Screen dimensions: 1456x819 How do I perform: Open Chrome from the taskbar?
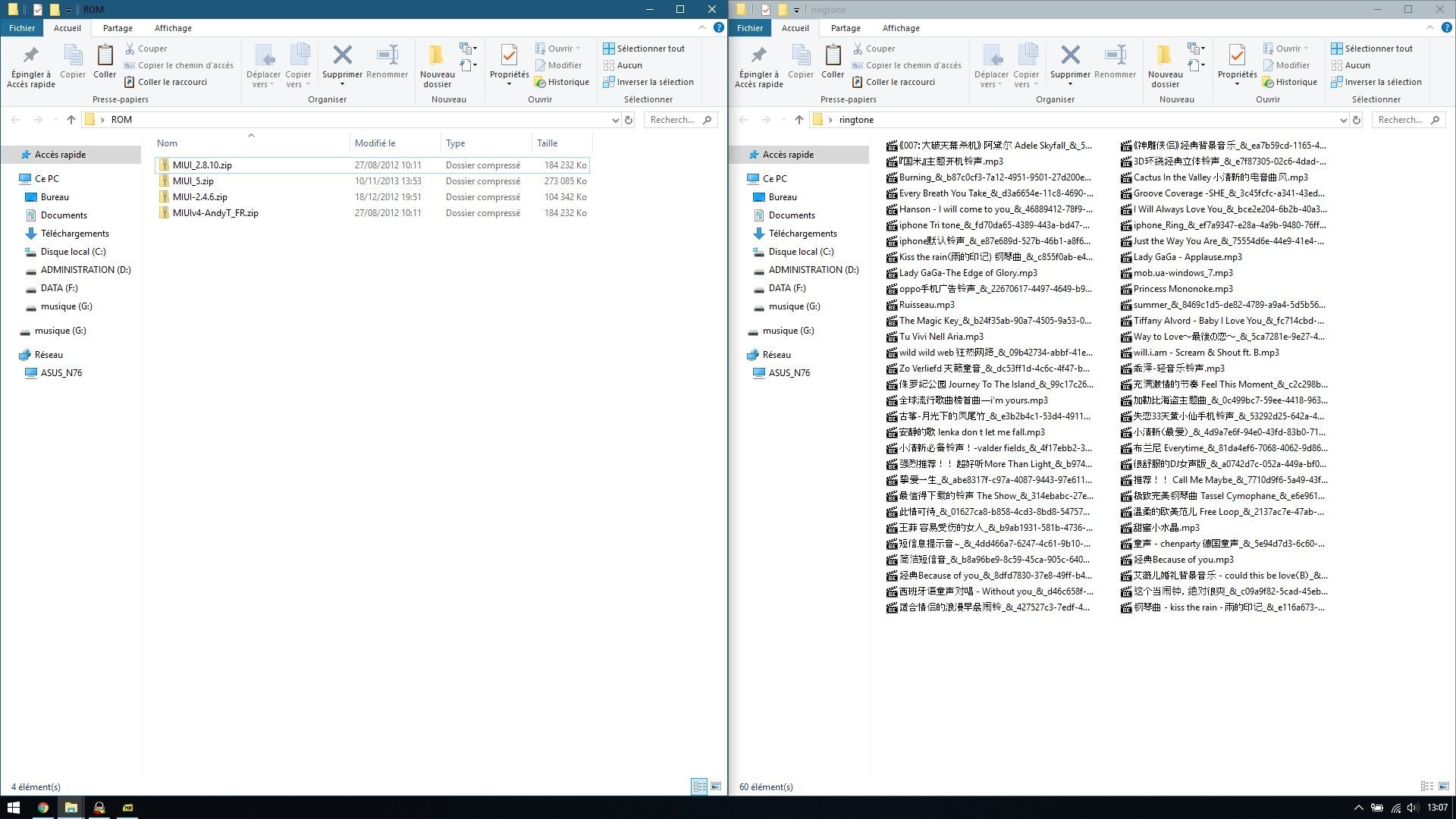(42, 808)
